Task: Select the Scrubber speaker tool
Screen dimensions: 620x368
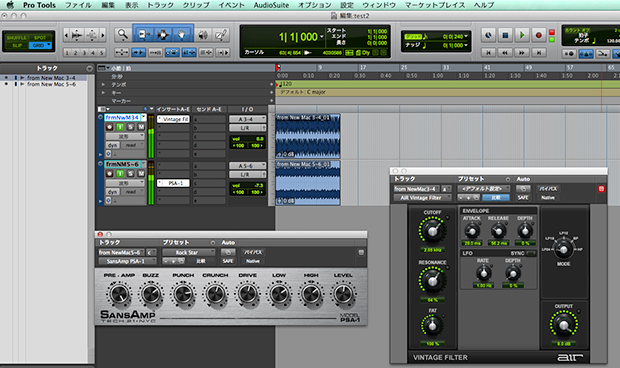Action: point(202,35)
